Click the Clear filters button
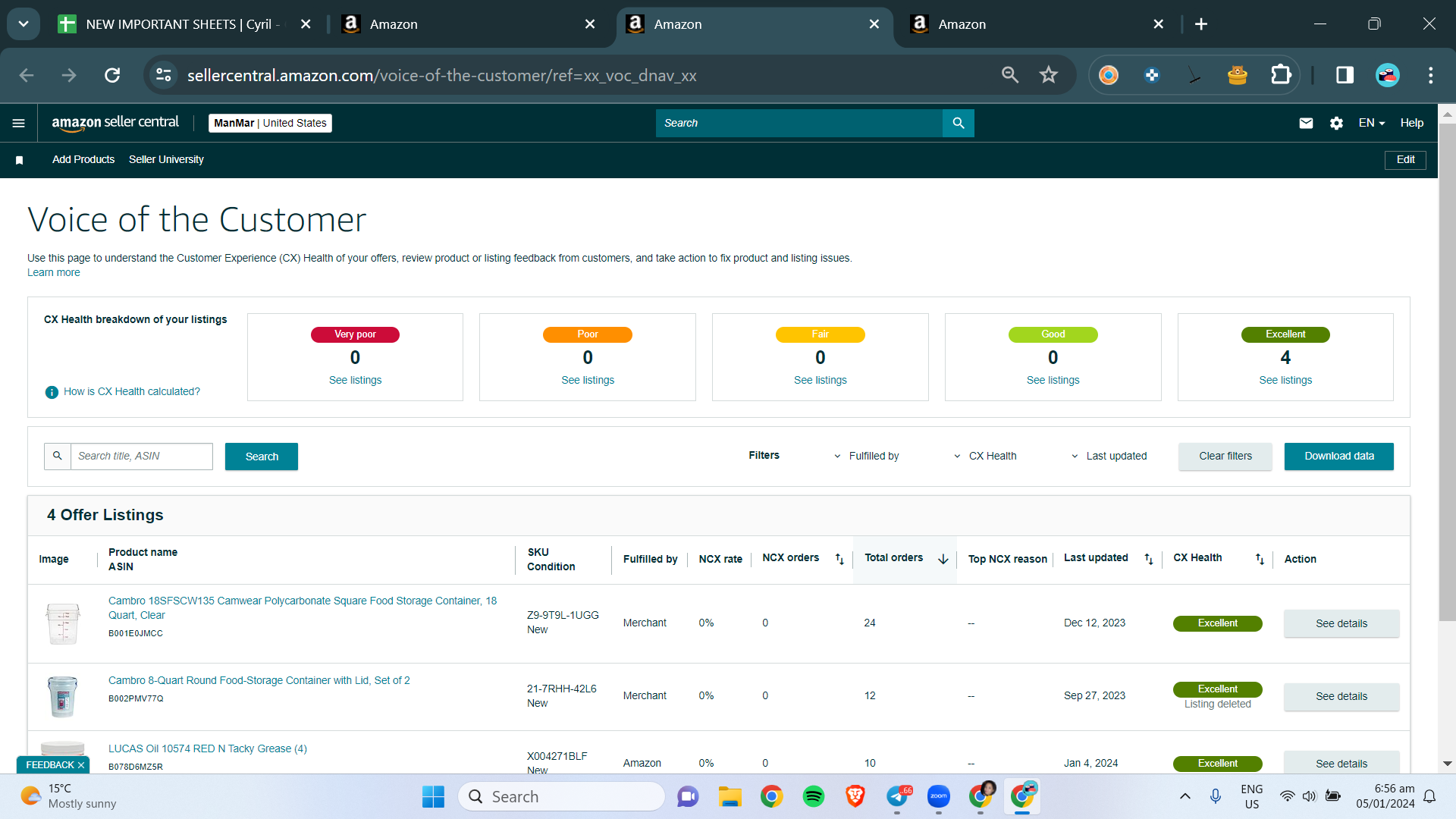The image size is (1456, 819). click(x=1225, y=456)
